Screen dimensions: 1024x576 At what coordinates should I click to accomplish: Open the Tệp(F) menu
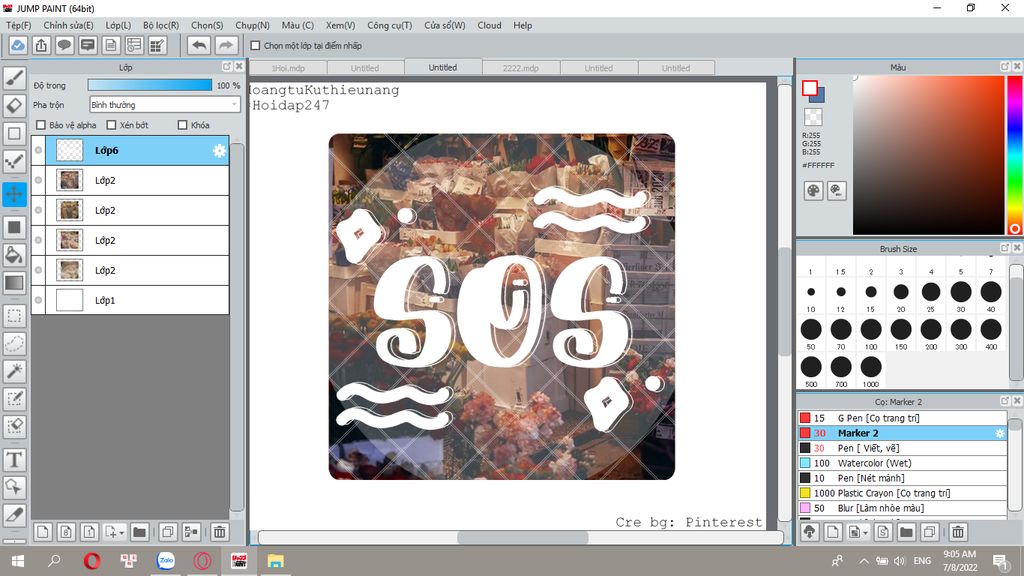click(18, 25)
